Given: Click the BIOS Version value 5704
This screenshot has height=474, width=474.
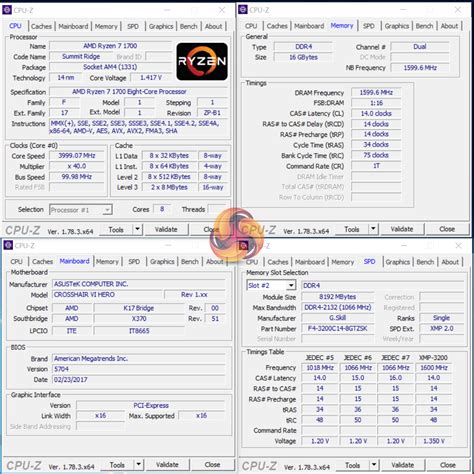Looking at the screenshot, I should [x=139, y=369].
